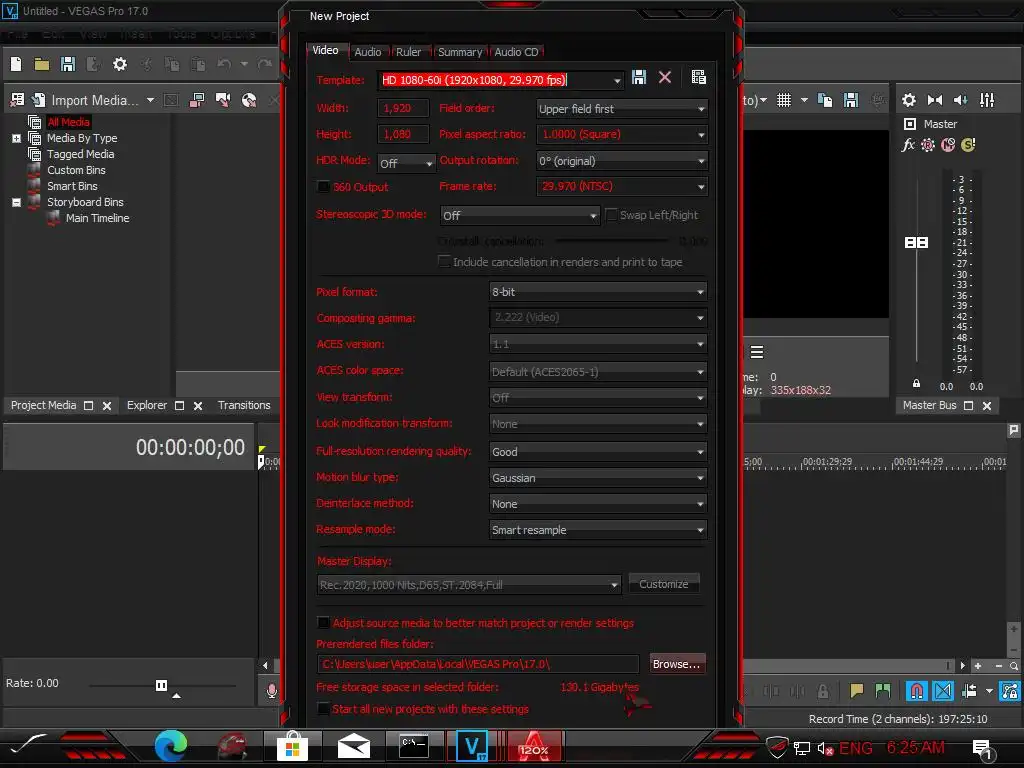Switch to the Explorer panel tab
Screen dimensions: 1024x768
point(147,405)
